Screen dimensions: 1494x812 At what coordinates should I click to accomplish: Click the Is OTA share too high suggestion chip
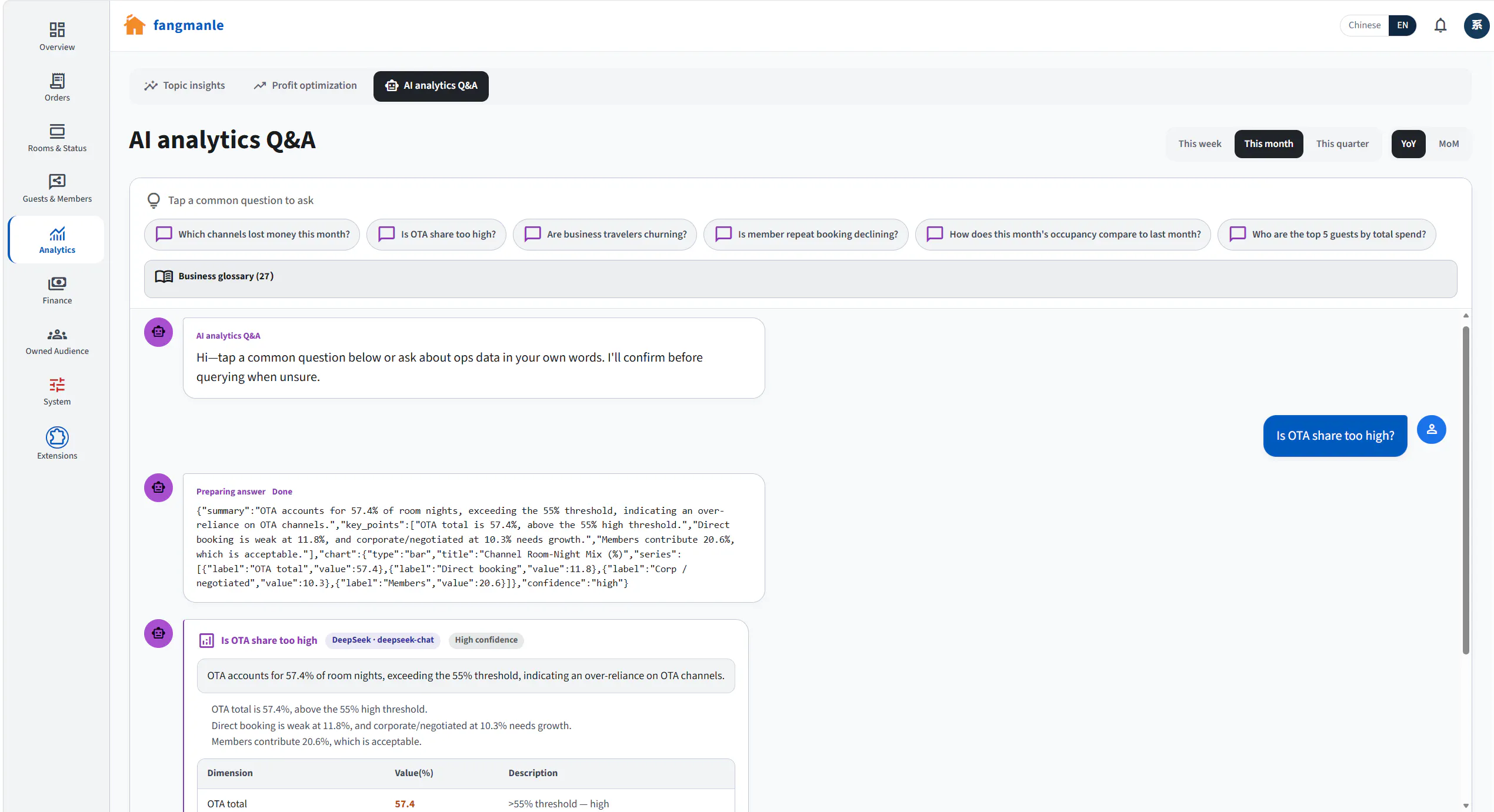tap(436, 234)
